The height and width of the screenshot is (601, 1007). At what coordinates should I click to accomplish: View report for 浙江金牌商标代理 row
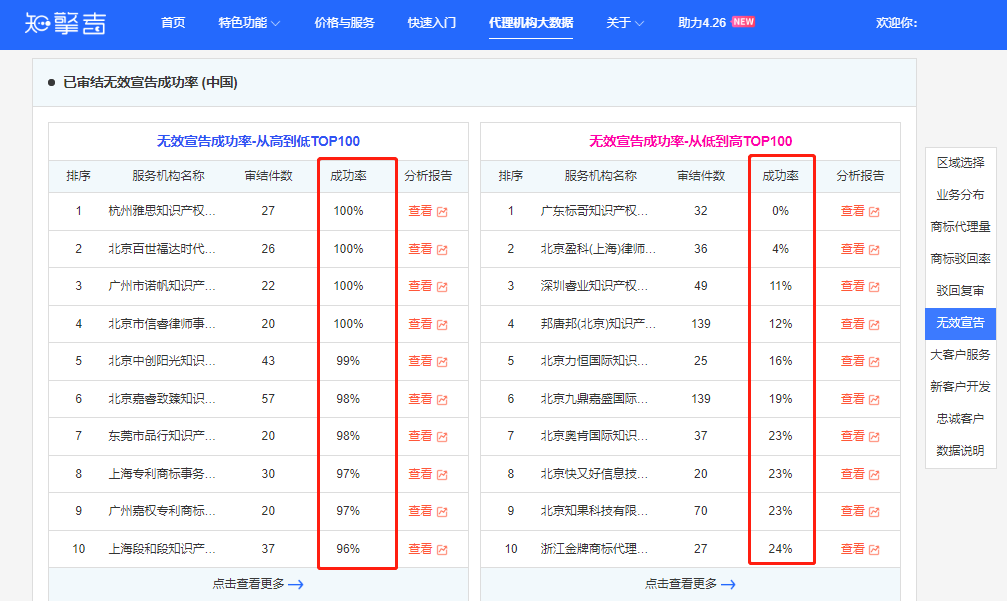point(860,549)
